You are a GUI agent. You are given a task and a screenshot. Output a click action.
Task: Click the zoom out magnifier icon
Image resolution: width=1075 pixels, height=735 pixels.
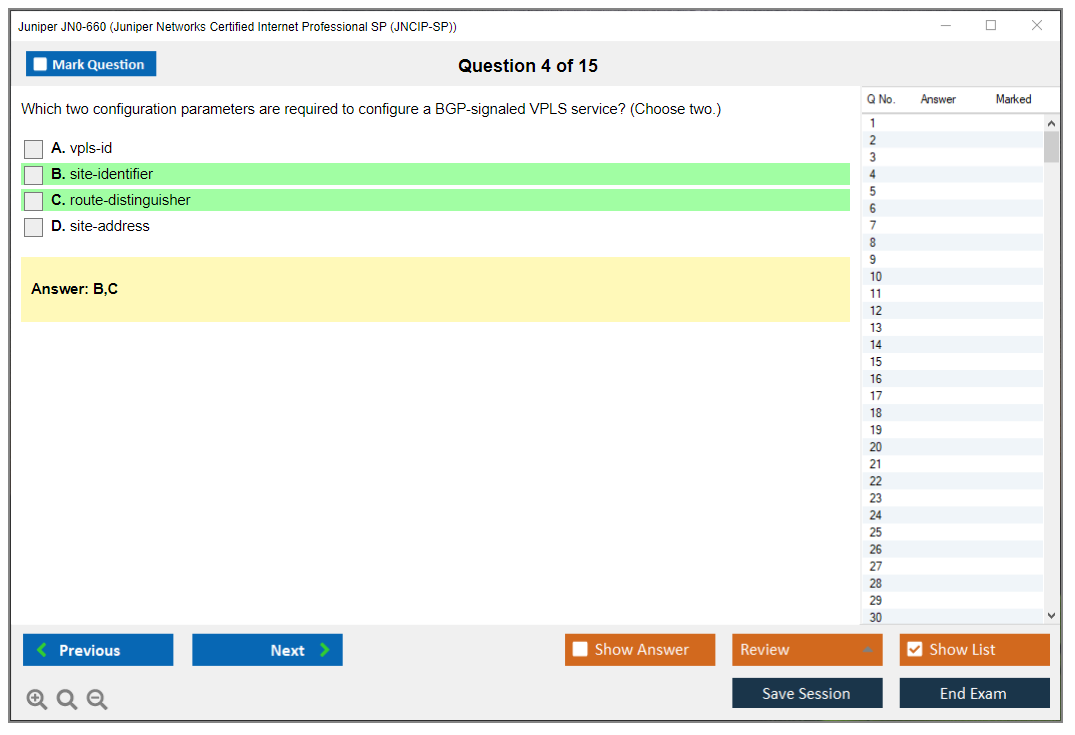click(97, 700)
